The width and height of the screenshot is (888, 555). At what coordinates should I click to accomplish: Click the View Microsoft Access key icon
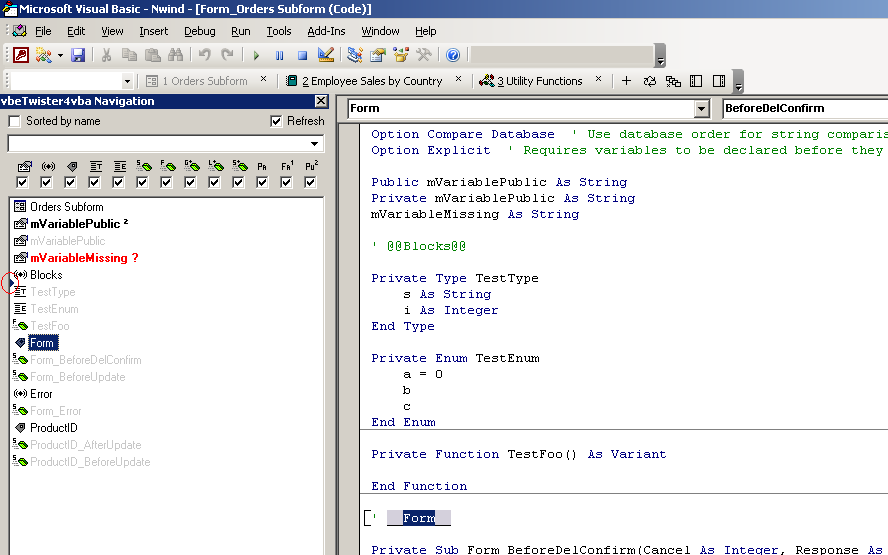pos(21,55)
